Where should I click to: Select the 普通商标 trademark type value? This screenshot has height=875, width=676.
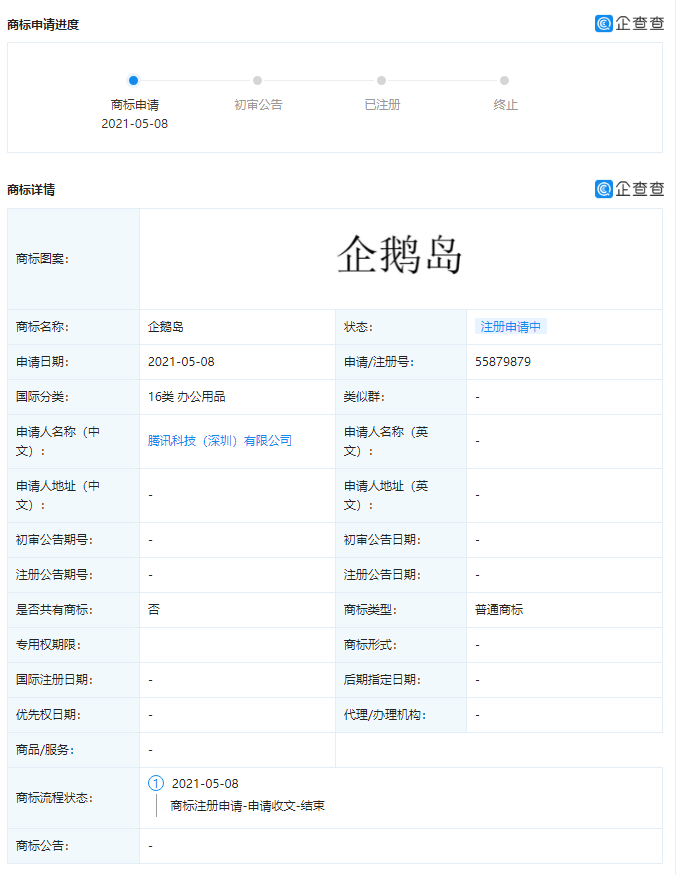(x=499, y=610)
